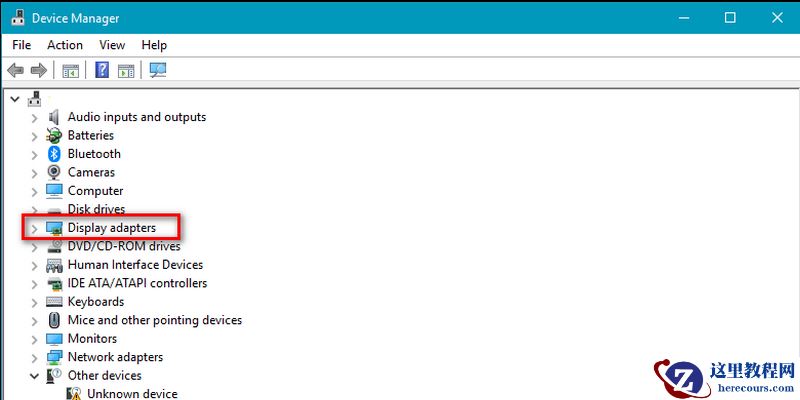Click the root computer node icon
This screenshot has width=800, height=400.
[34, 98]
